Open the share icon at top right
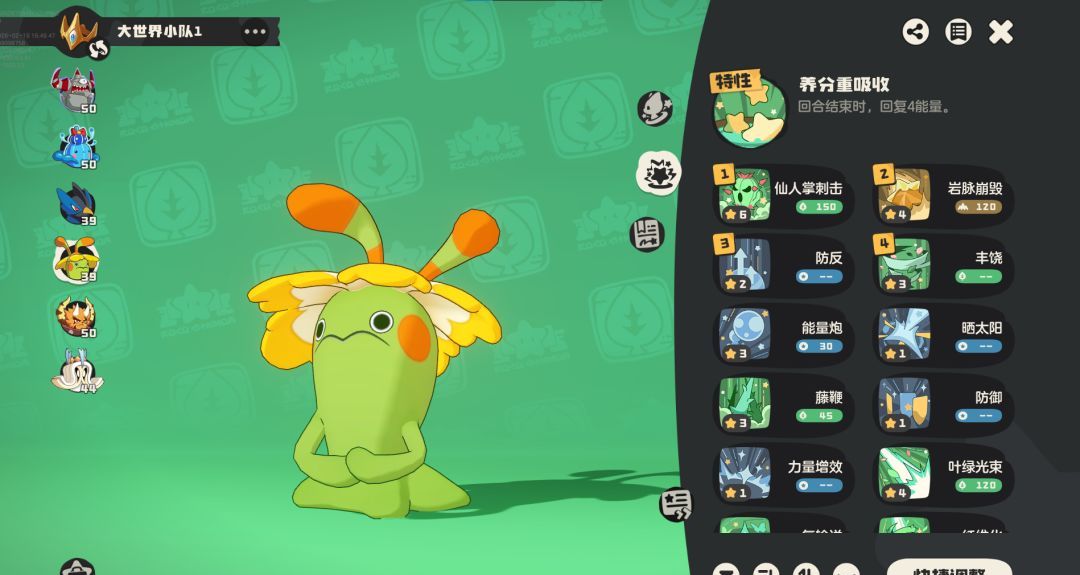The image size is (1080, 575). pyautogui.click(x=915, y=31)
